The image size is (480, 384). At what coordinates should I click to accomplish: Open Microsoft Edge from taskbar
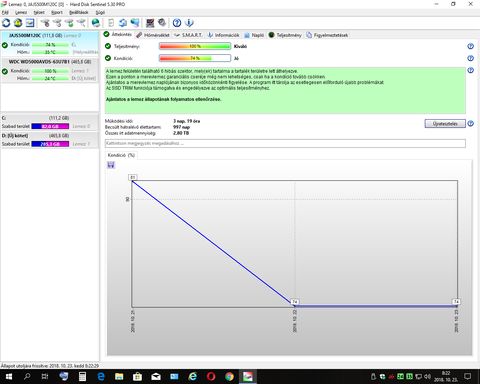click(x=101, y=377)
